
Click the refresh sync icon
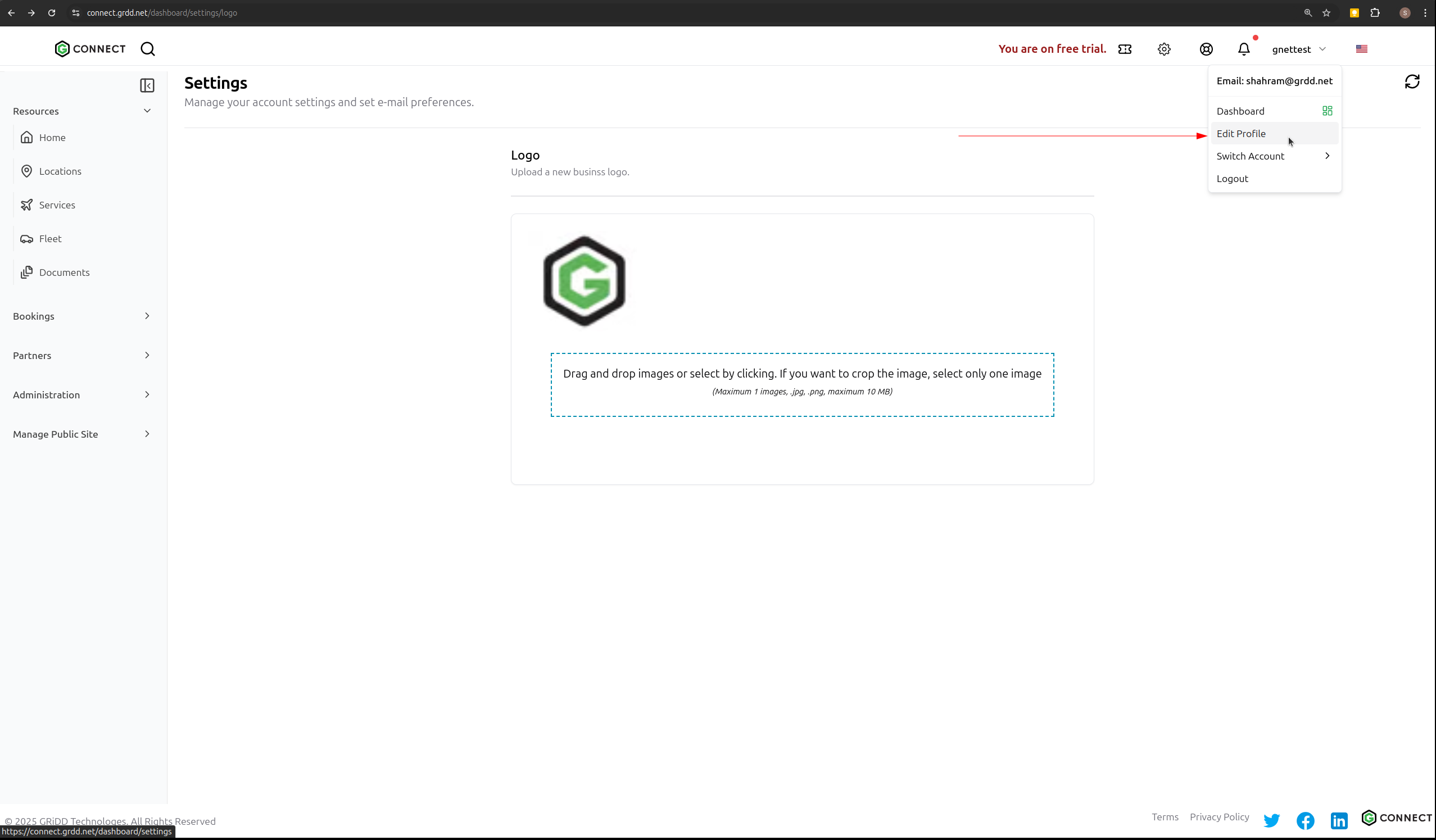point(1411,81)
